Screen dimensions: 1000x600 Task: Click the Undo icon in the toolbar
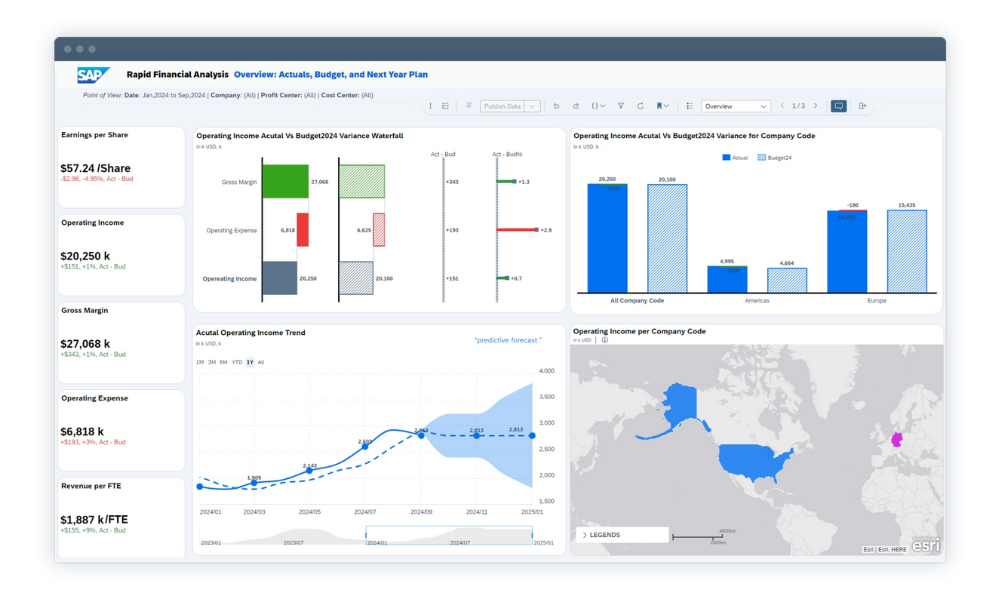click(557, 105)
